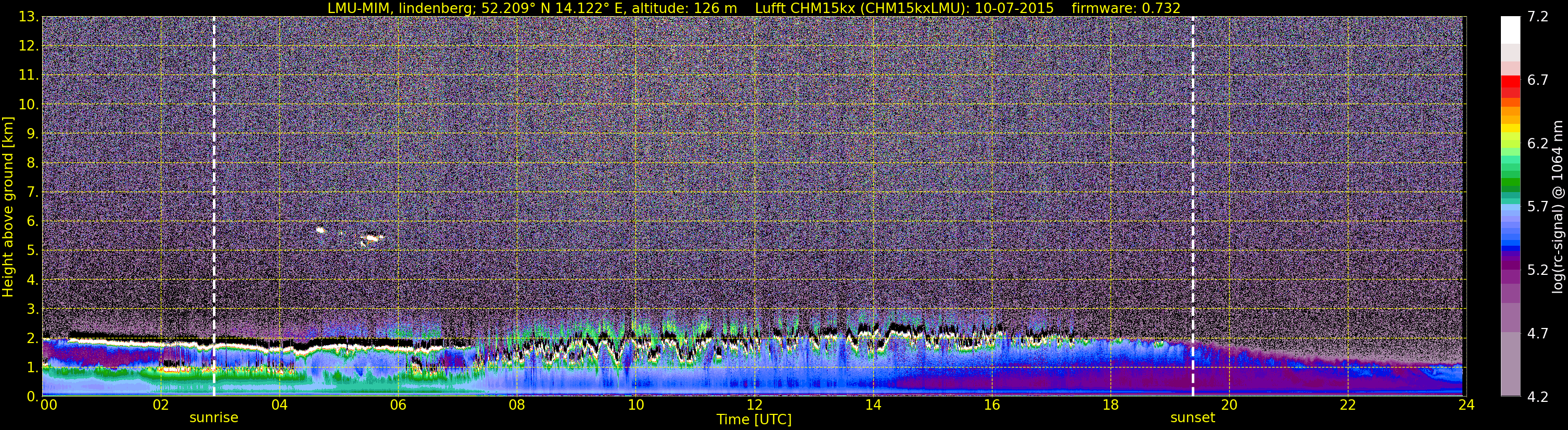Viewport: 1568px width, 430px height.
Task: Click the 13. tick on height axis
Action: click(29, 17)
